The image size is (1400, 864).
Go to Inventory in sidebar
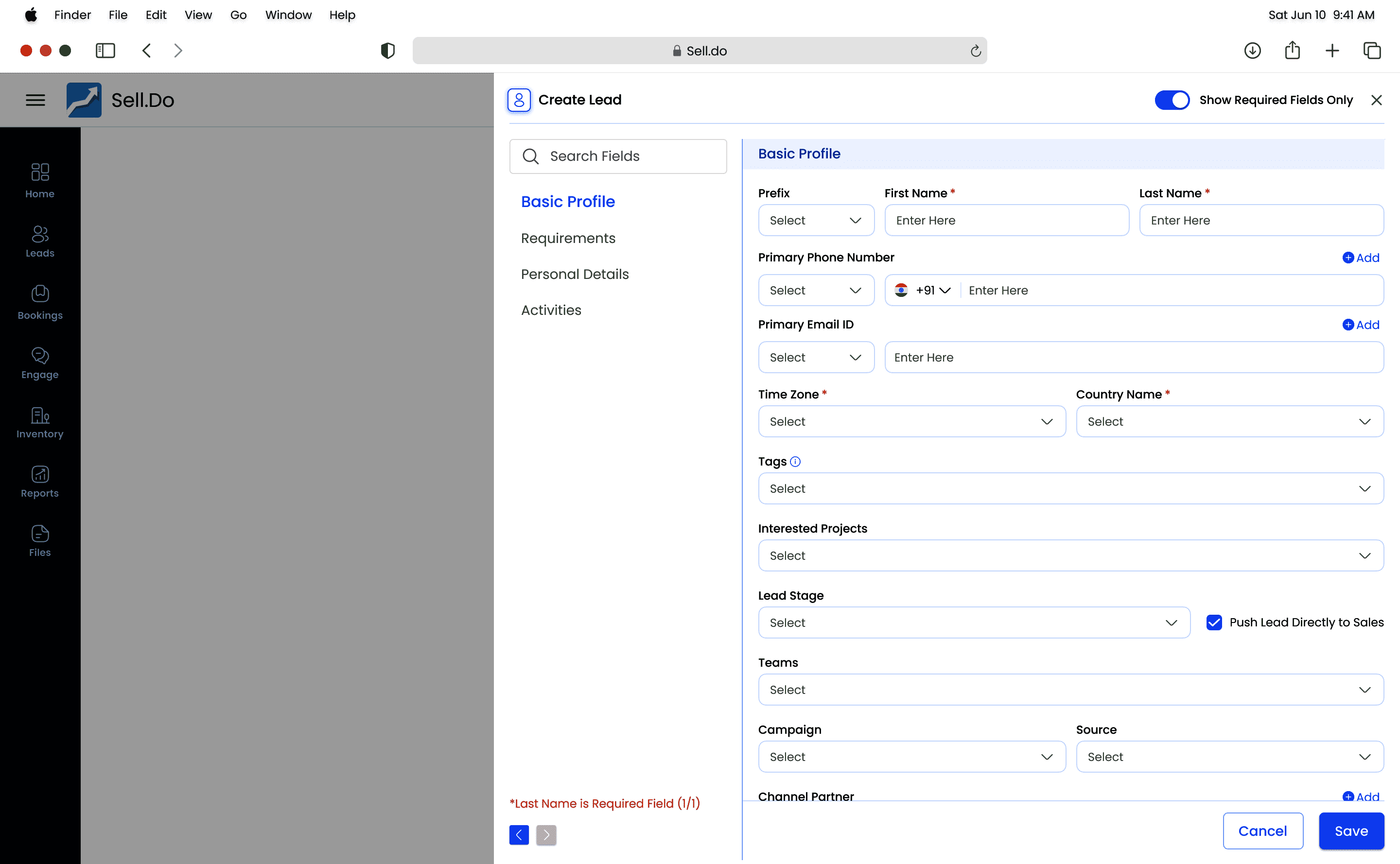click(x=39, y=422)
